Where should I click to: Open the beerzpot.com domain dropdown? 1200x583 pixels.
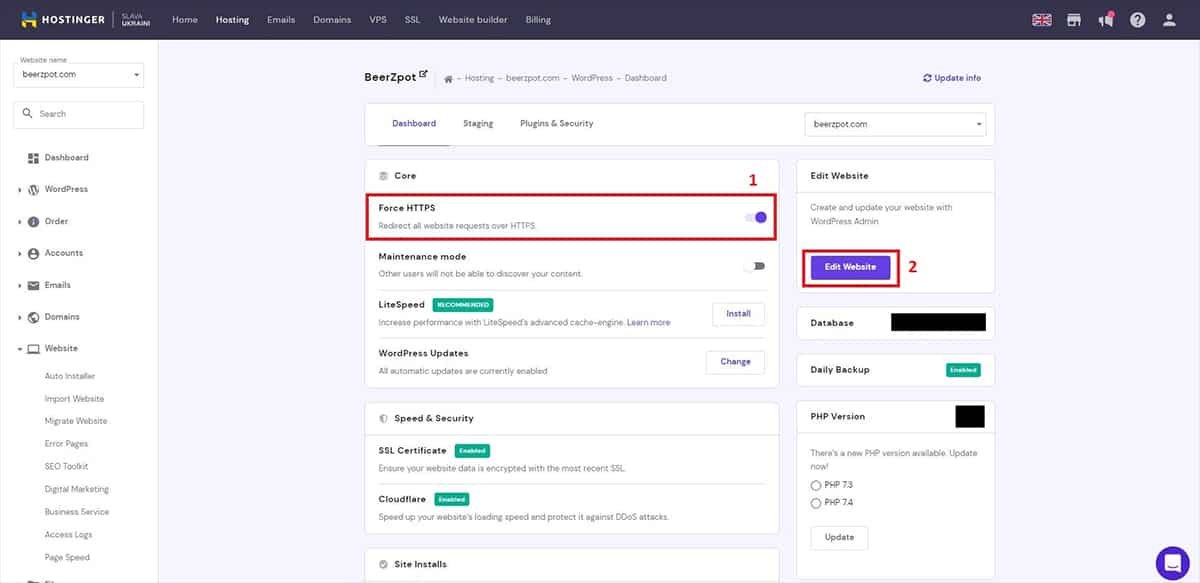tap(895, 125)
